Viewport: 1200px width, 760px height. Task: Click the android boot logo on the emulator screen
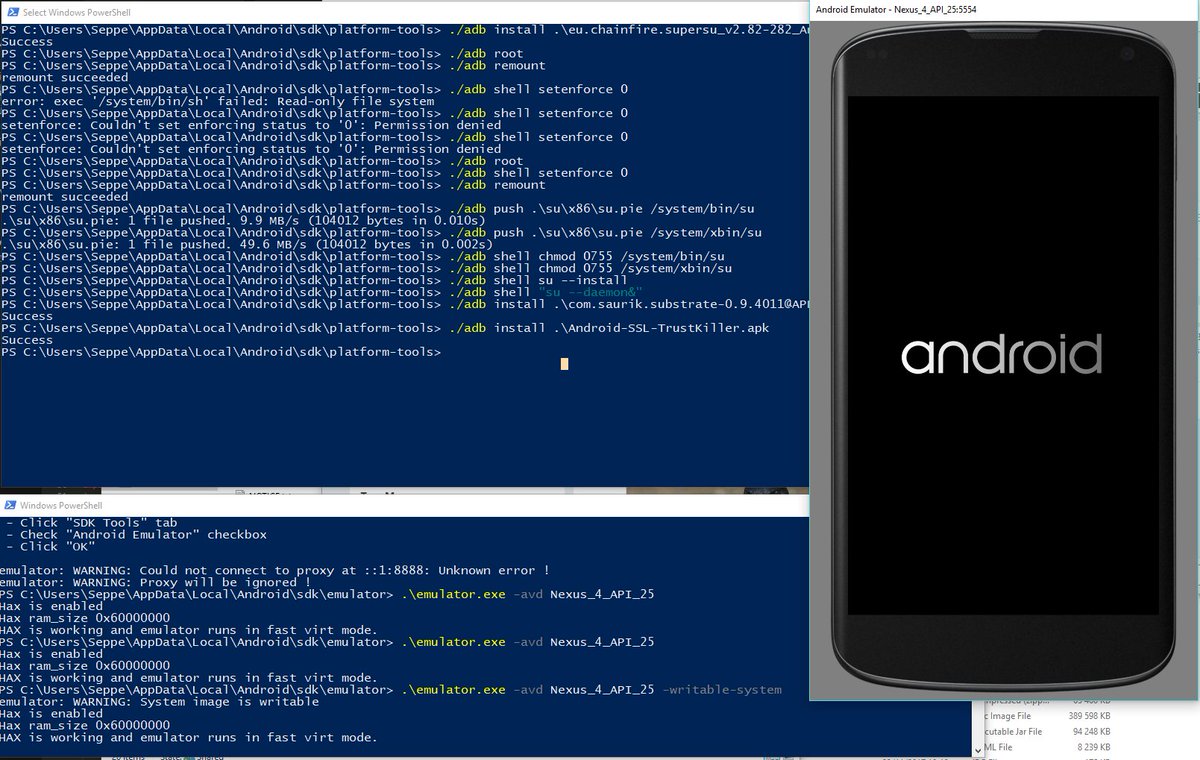click(x=1001, y=356)
